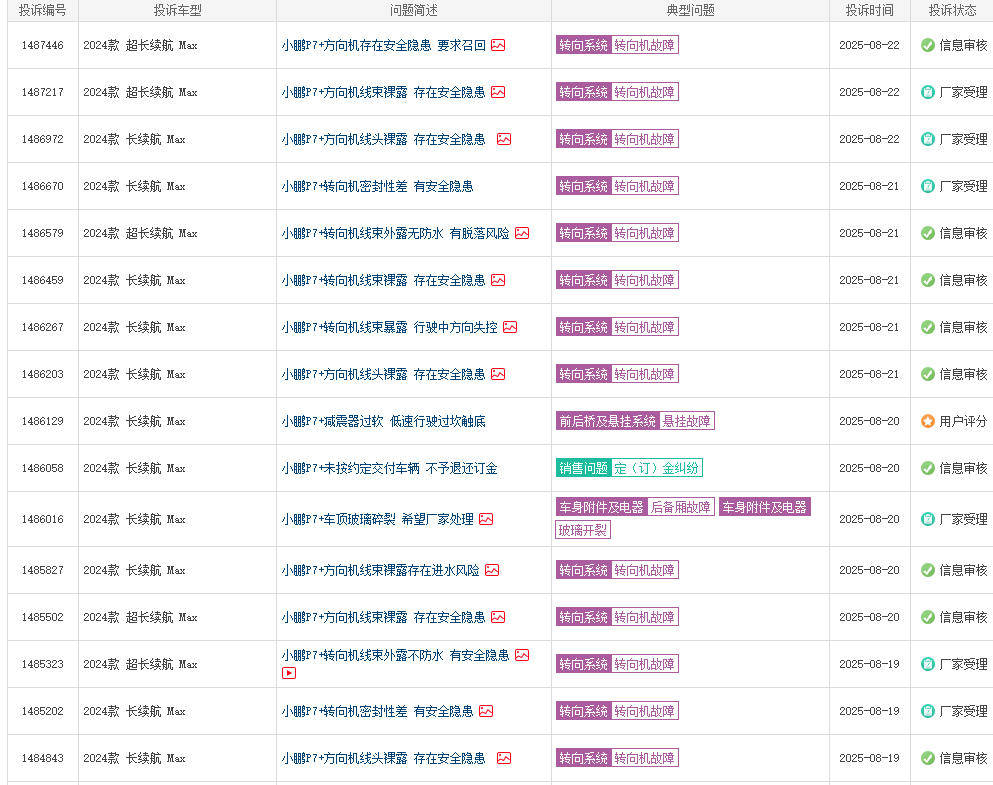Open 小鹏P7+车顶玻璃碎裂 希望厂家处理
This screenshot has height=785, width=993.
(x=377, y=519)
